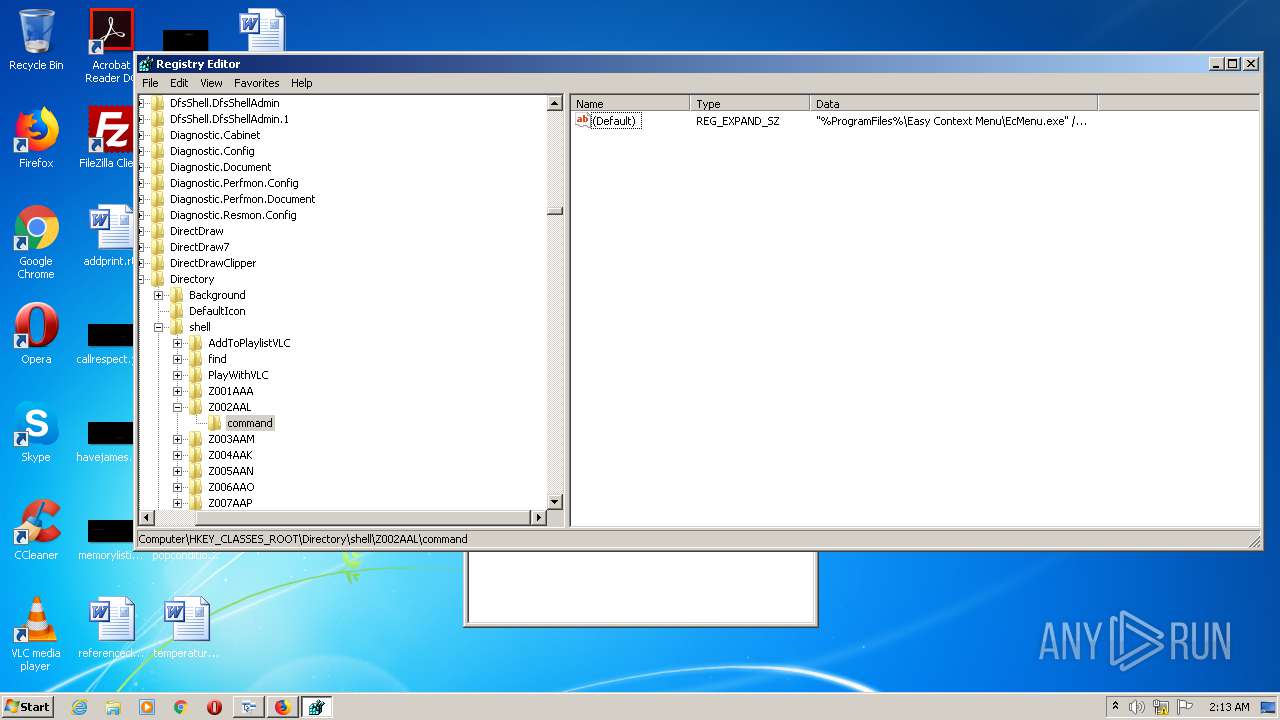Select the Diagnostic.Cabinet key
The image size is (1280, 720).
tap(215, 135)
